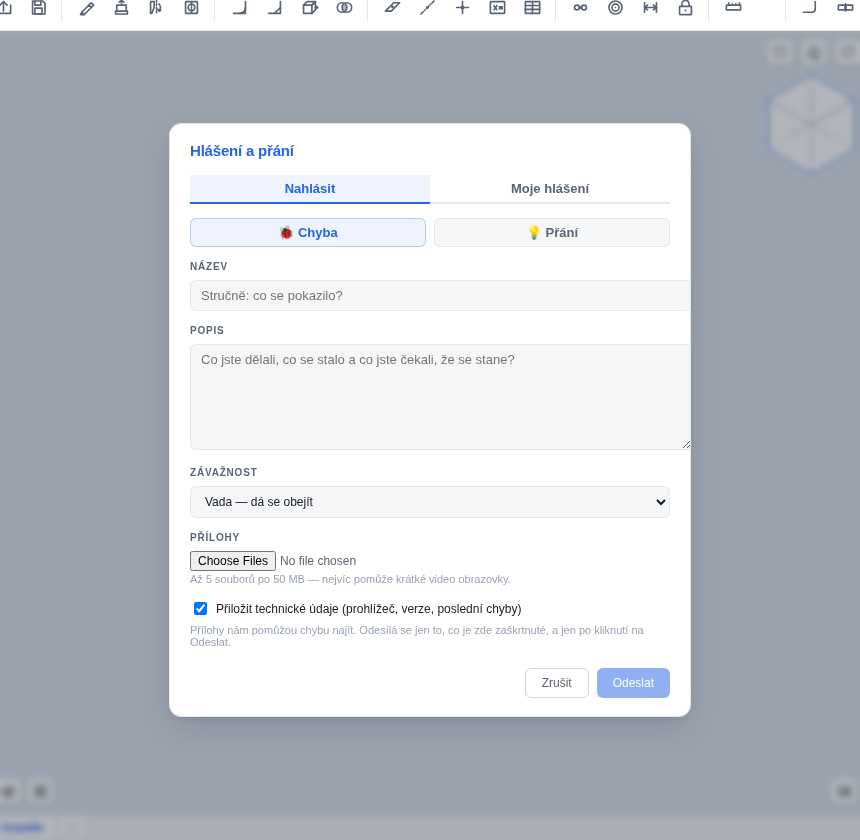Switch to the Moje hlášení tab
The width and height of the screenshot is (860, 840).
(x=550, y=189)
